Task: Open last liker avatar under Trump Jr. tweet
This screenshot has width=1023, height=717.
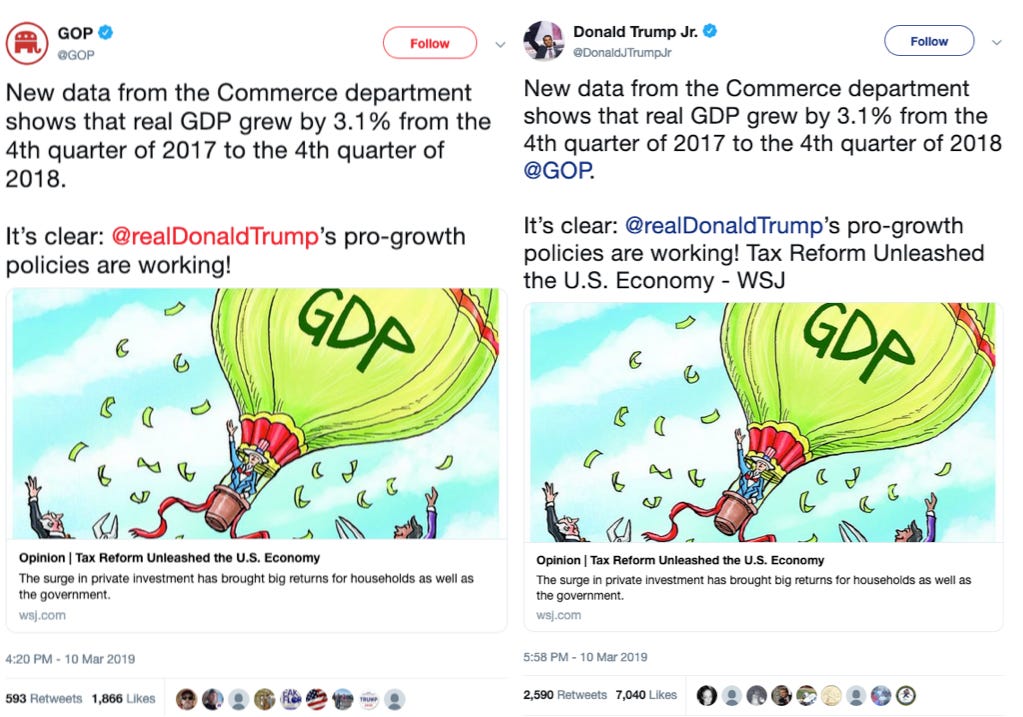Action: (905, 695)
